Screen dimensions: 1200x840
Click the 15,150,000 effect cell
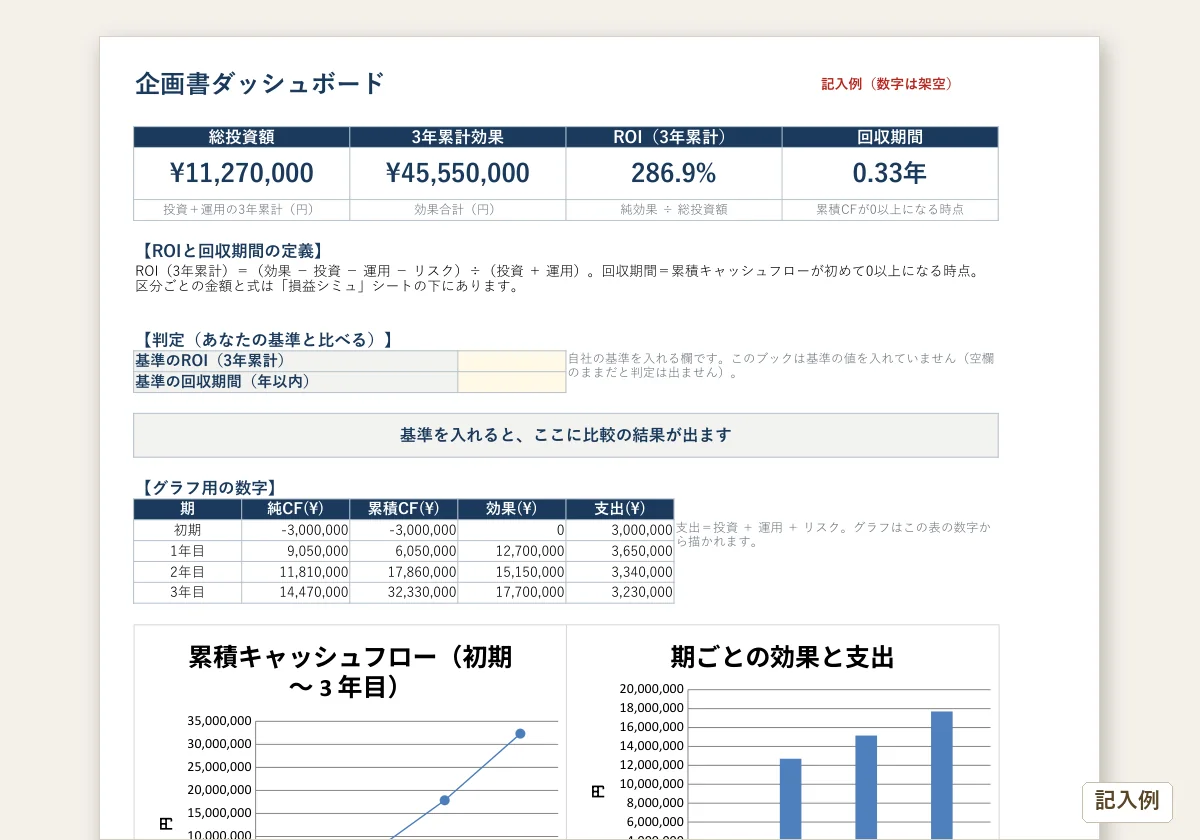click(512, 572)
